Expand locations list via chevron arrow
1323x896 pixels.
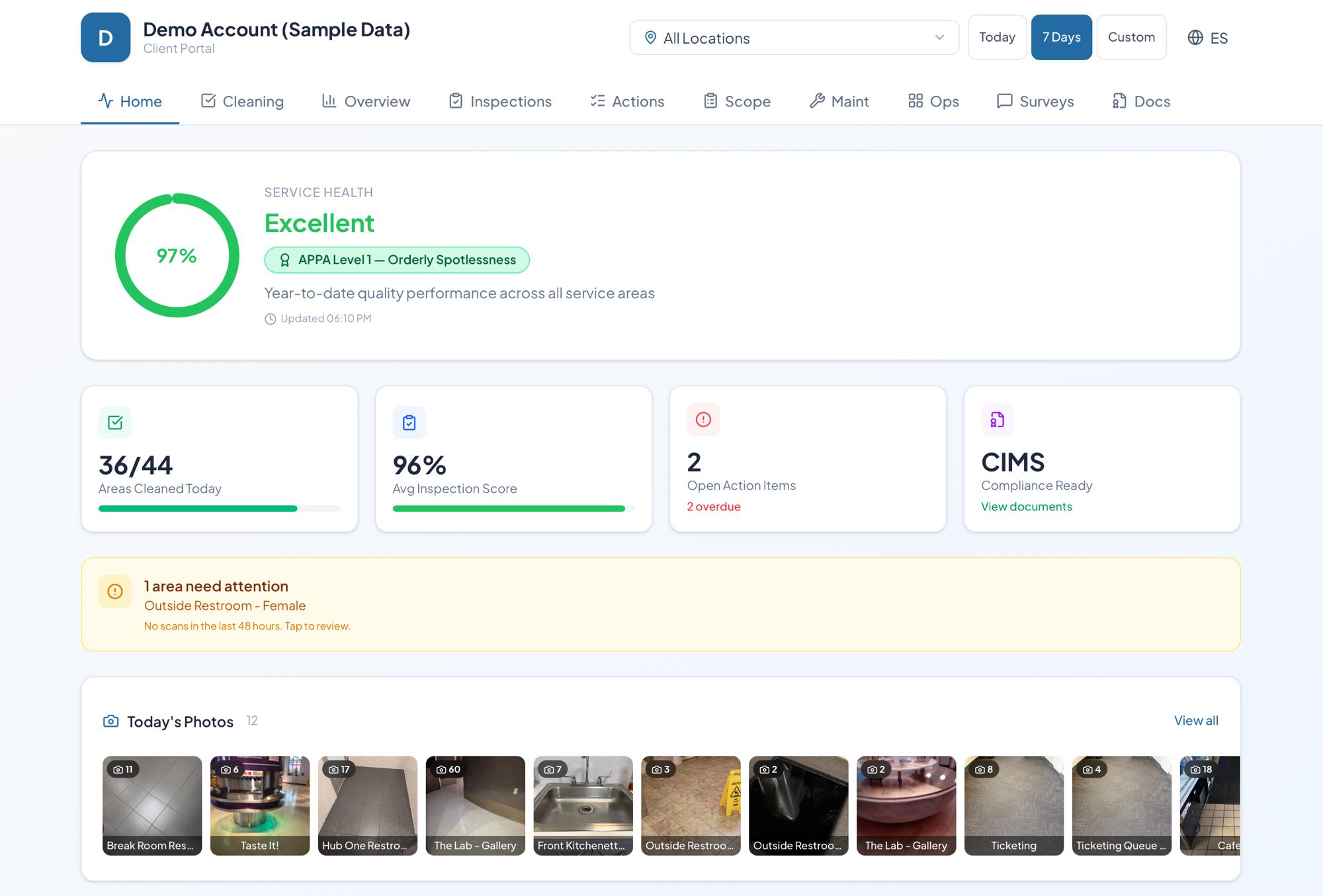939,38
